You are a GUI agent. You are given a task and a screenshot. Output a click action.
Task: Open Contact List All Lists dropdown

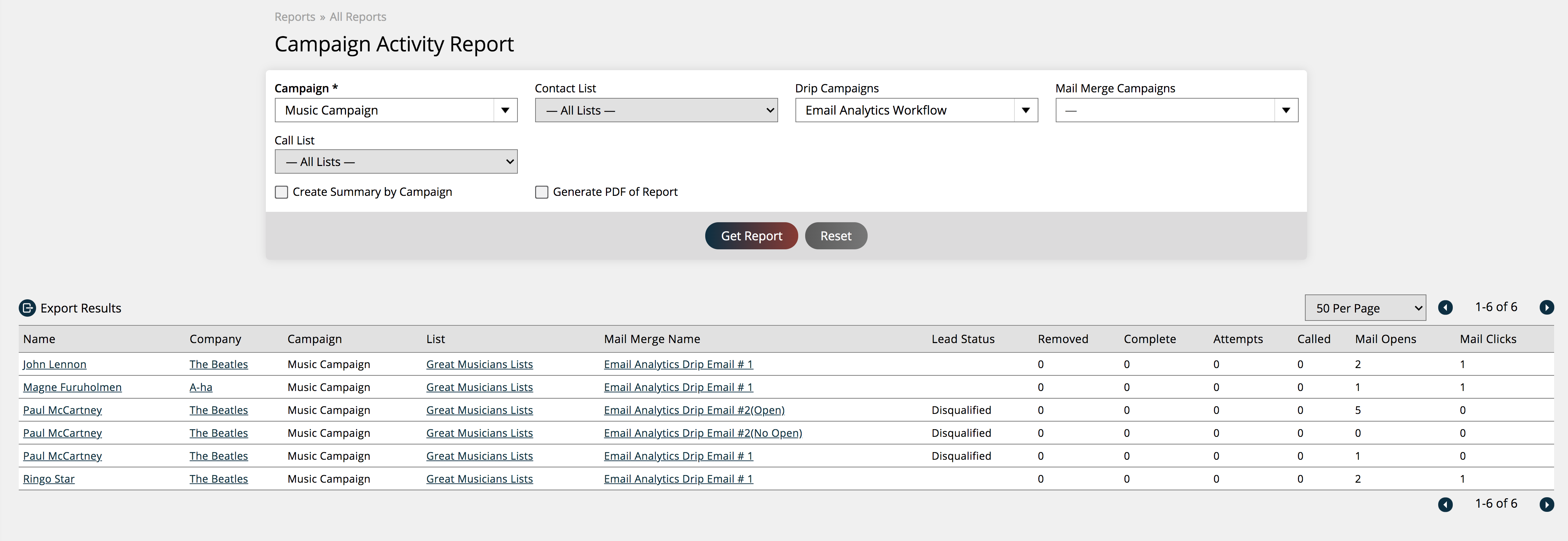pos(656,110)
